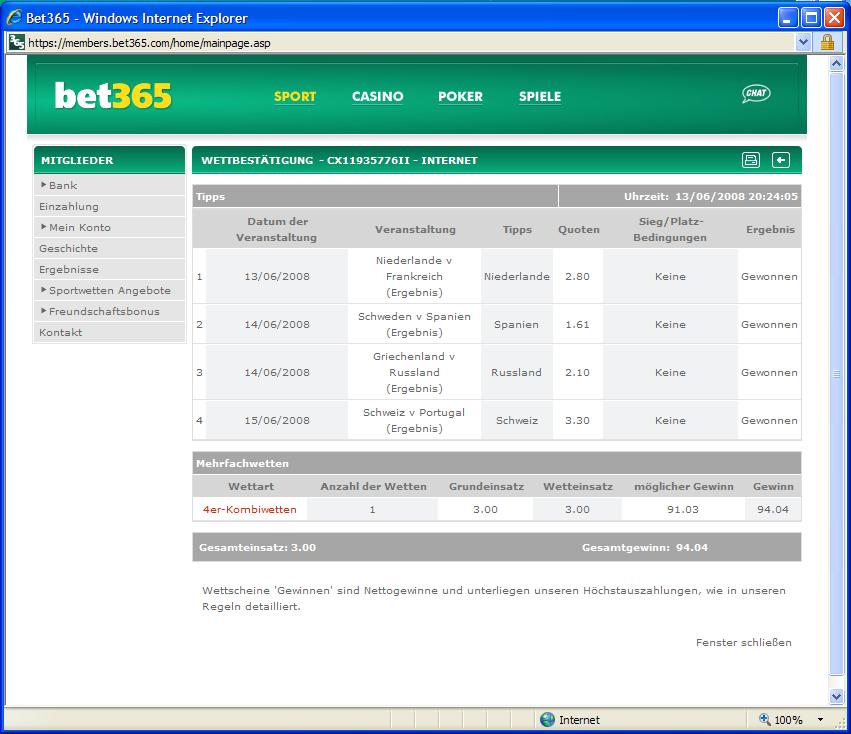Click the Wettbestätigung CX11935776II header text
Screen dimensions: 851x734
(339, 160)
